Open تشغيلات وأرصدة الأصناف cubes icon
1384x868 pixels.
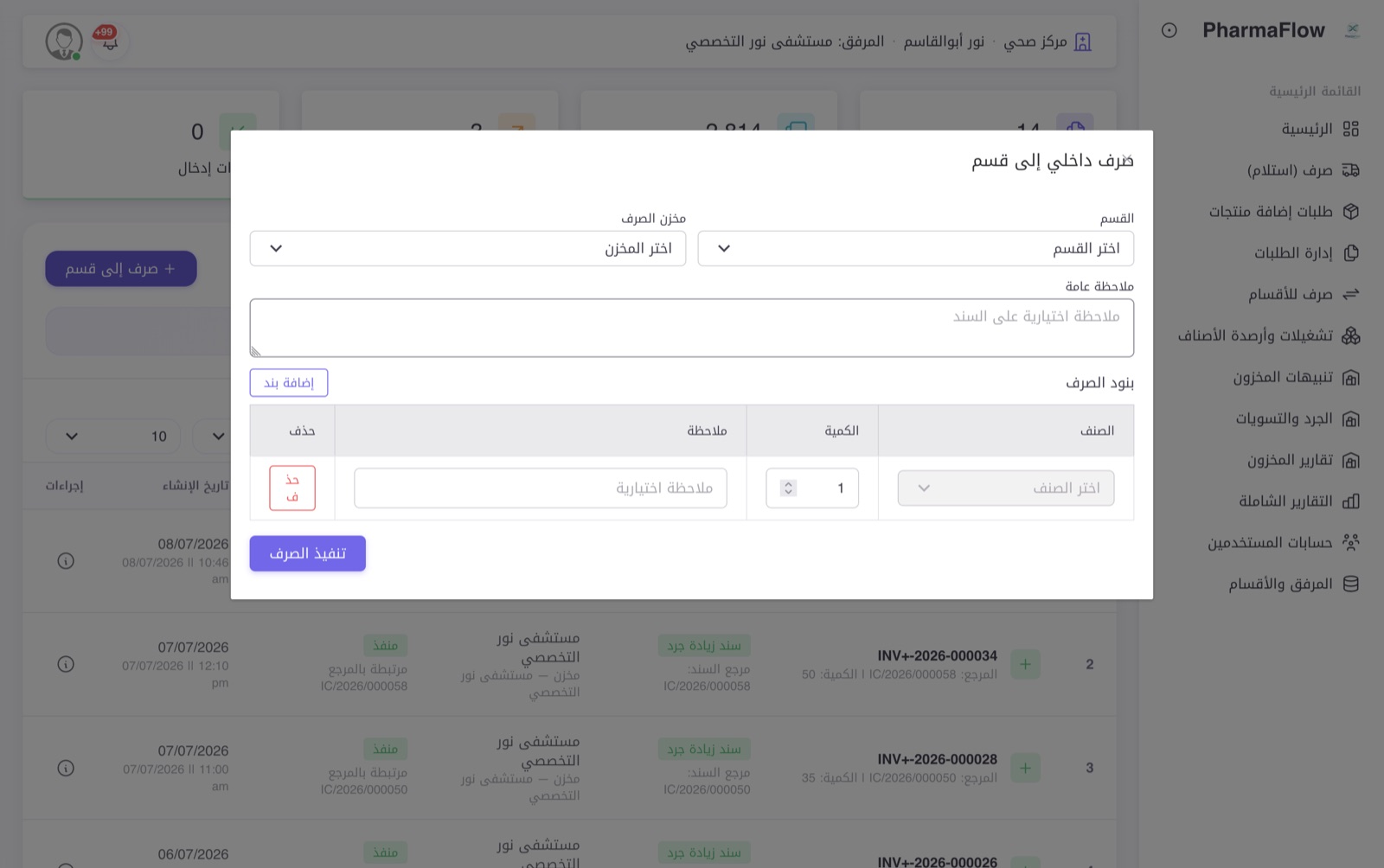click(1350, 335)
